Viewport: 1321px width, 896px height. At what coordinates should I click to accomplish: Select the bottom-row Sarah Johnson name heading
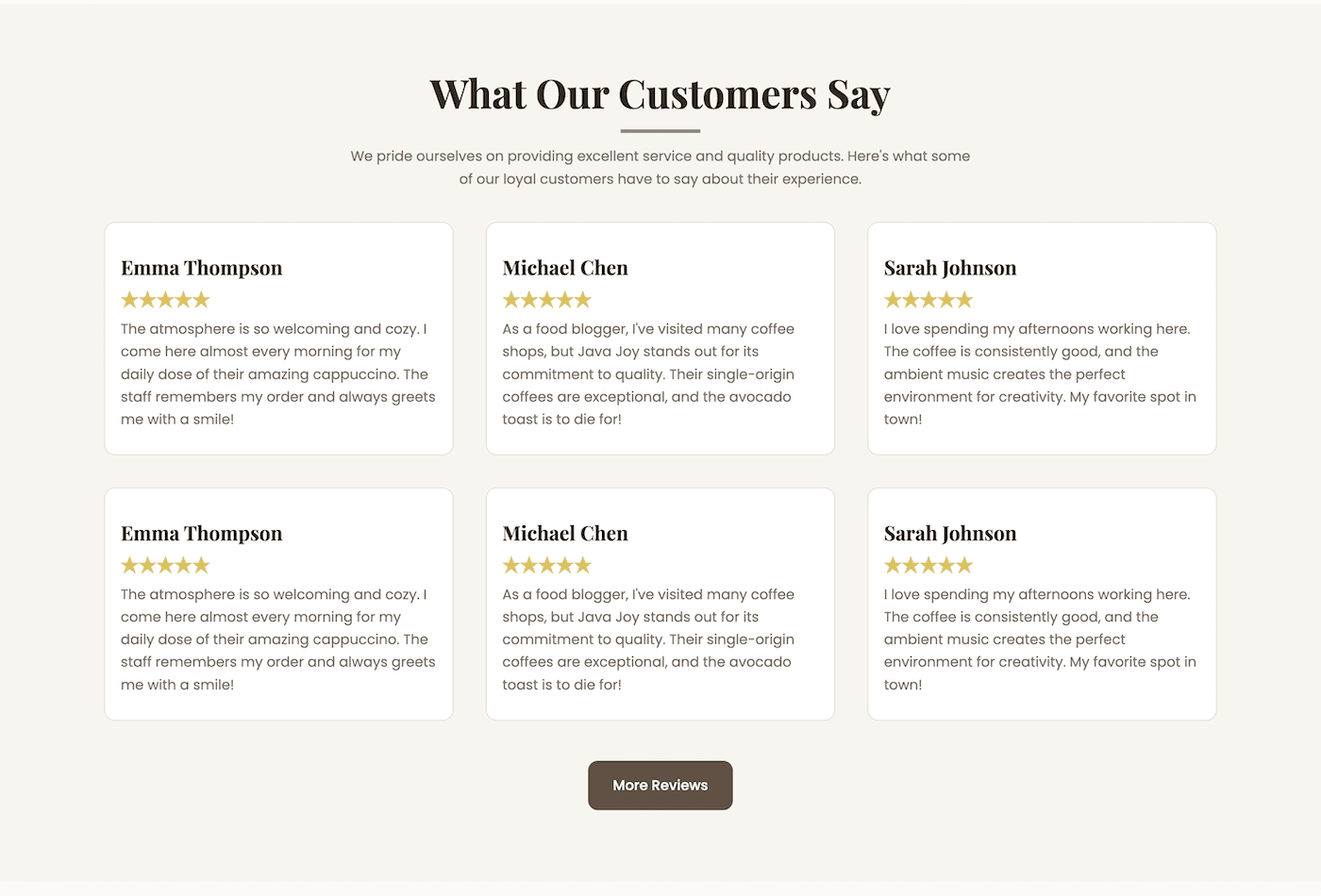[x=950, y=533]
